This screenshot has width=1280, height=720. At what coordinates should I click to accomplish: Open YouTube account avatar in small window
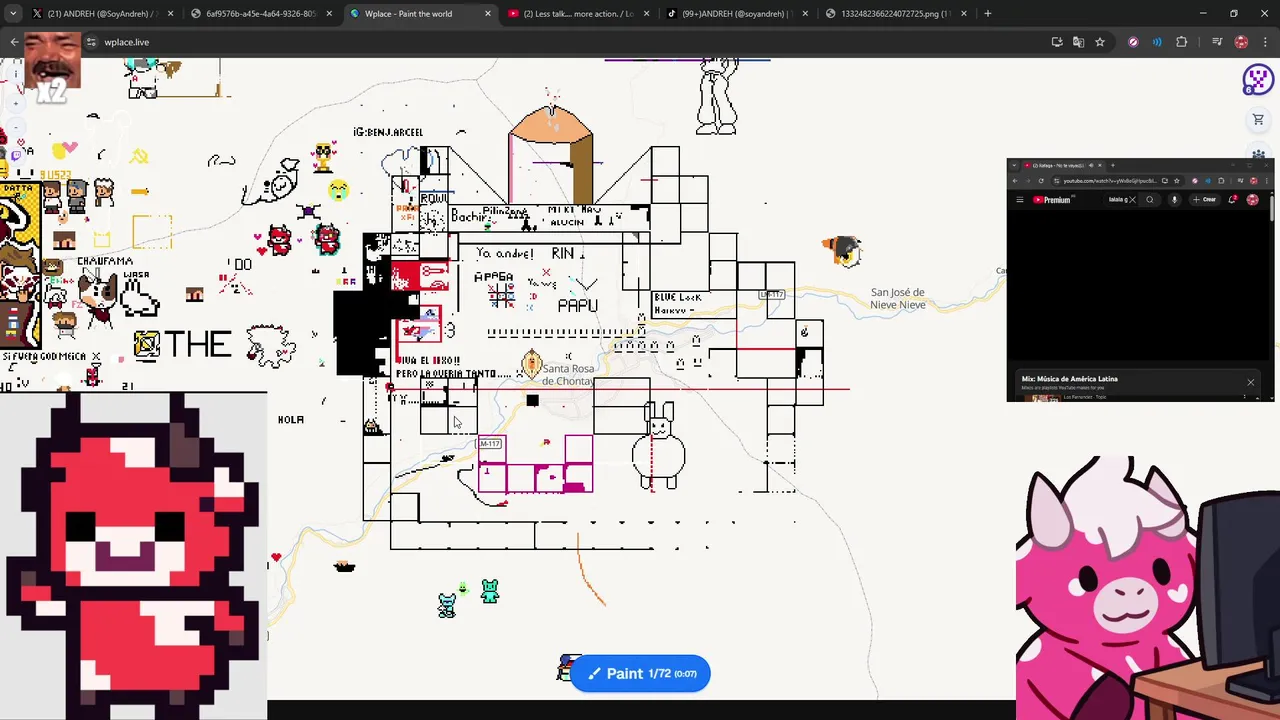click(x=1253, y=200)
